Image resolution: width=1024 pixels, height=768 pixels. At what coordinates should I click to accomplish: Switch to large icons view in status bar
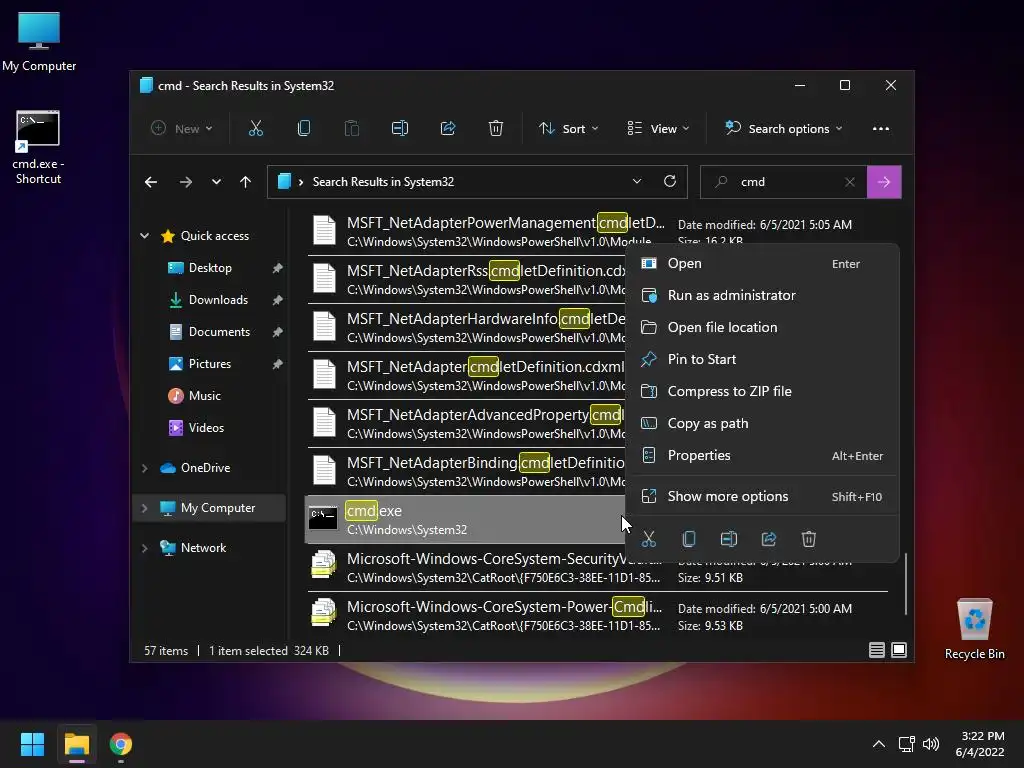click(899, 650)
